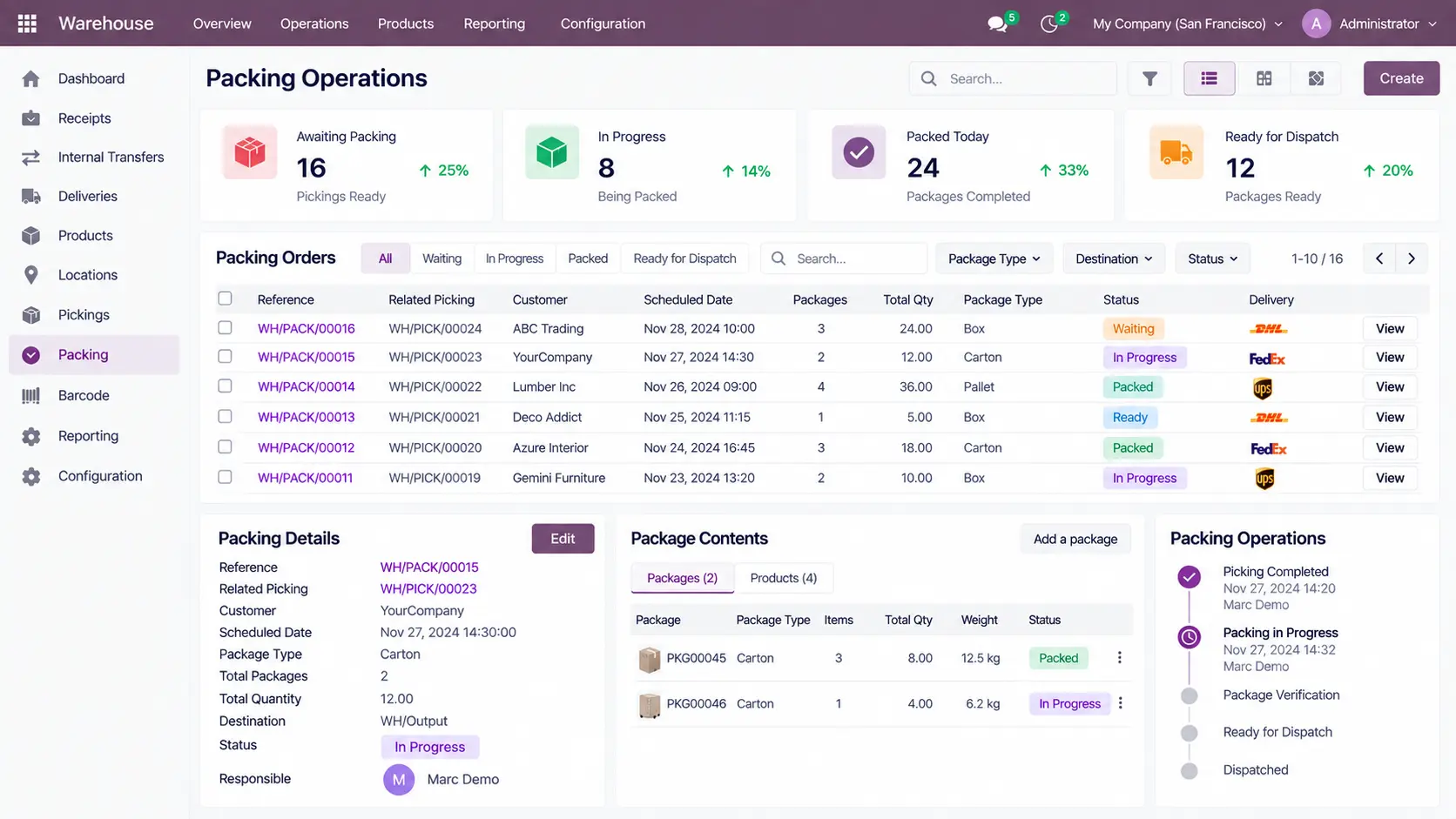The height and width of the screenshot is (819, 1456).
Task: Open the My Company (San Francisco) selector
Action: [1188, 23]
